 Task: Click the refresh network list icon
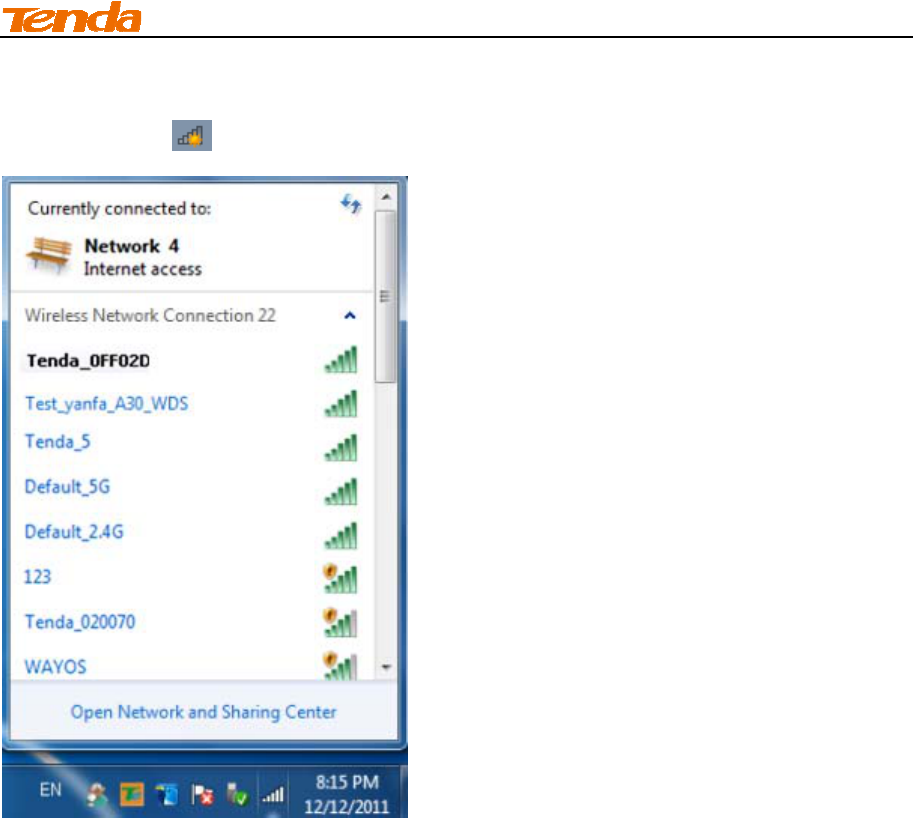coord(351,204)
